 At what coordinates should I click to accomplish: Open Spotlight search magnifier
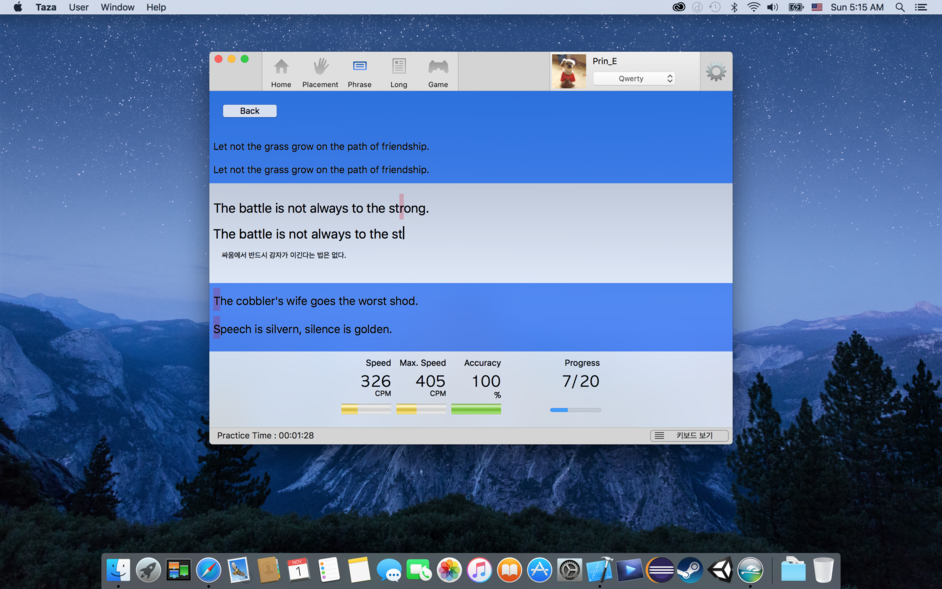click(900, 7)
